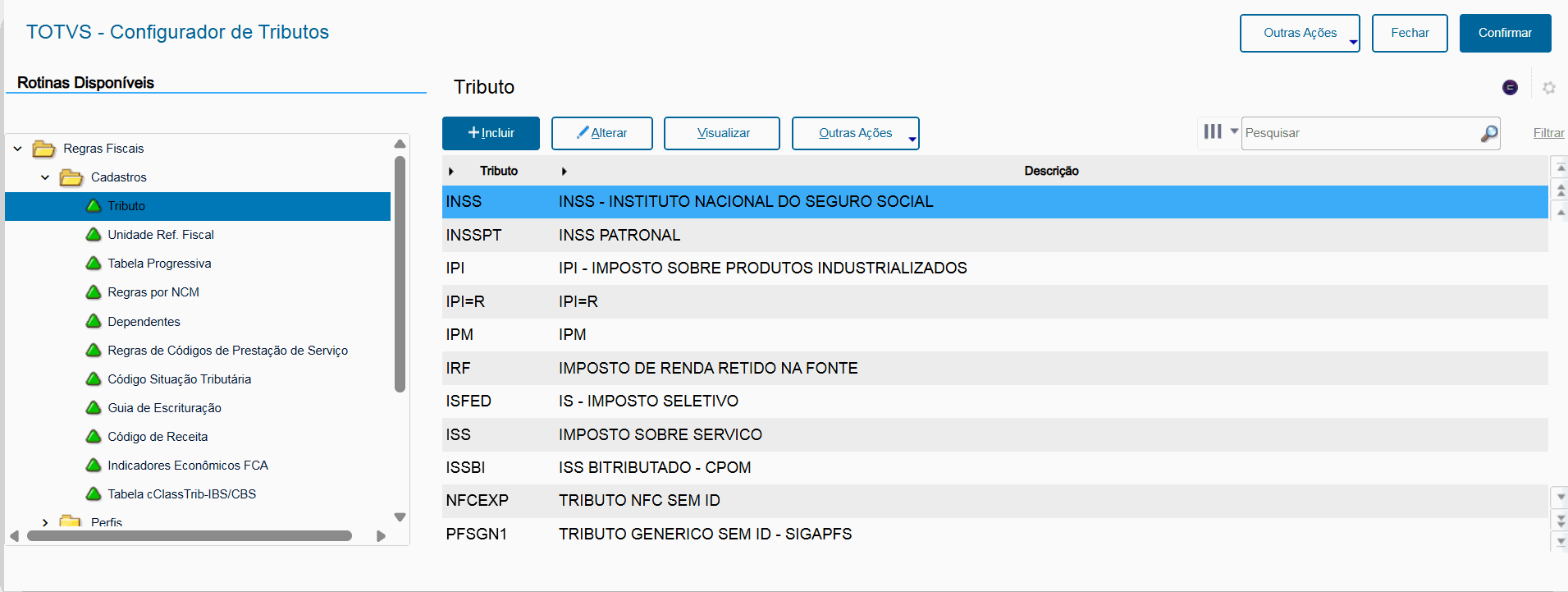Image resolution: width=1568 pixels, height=592 pixels.
Task: Click the page-down double arrow icon
Action: (x=1561, y=520)
